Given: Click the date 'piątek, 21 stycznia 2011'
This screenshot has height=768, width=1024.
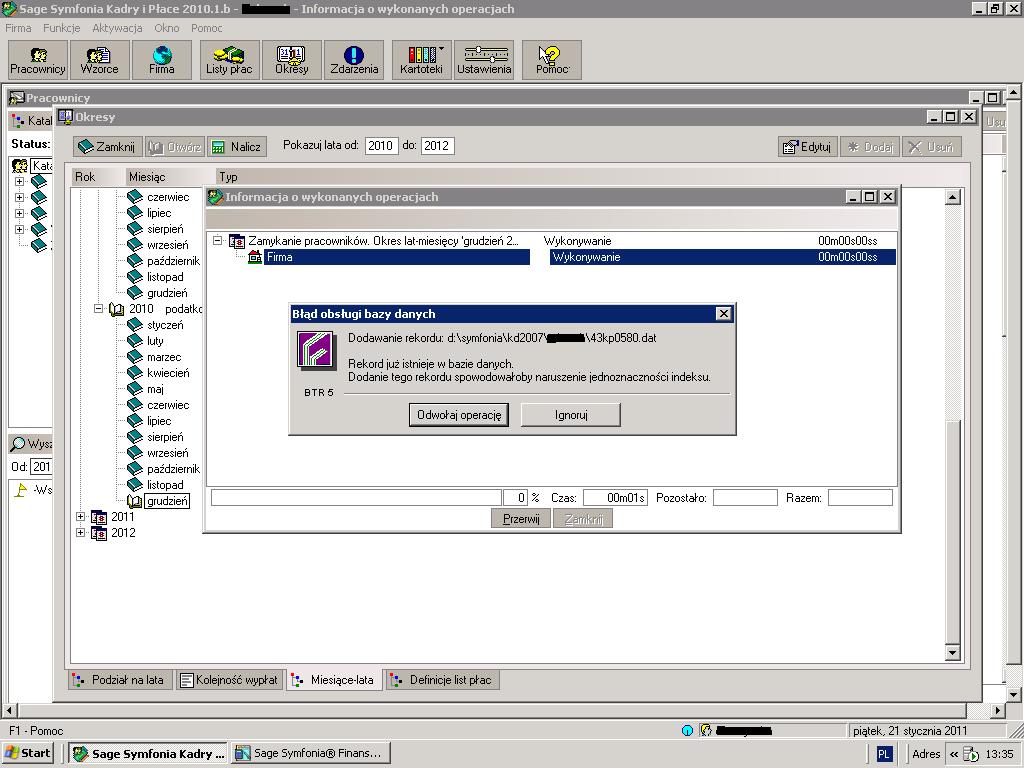Looking at the screenshot, I should [910, 731].
